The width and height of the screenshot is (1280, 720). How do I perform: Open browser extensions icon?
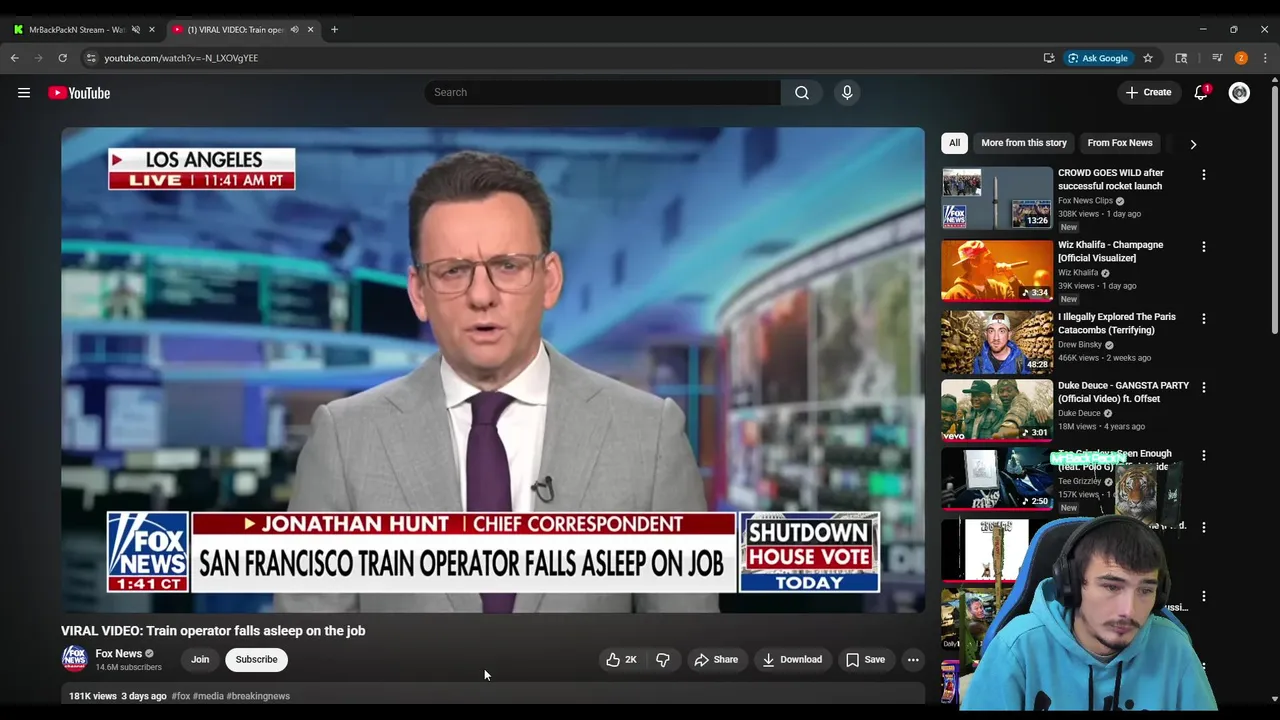(x=1181, y=58)
